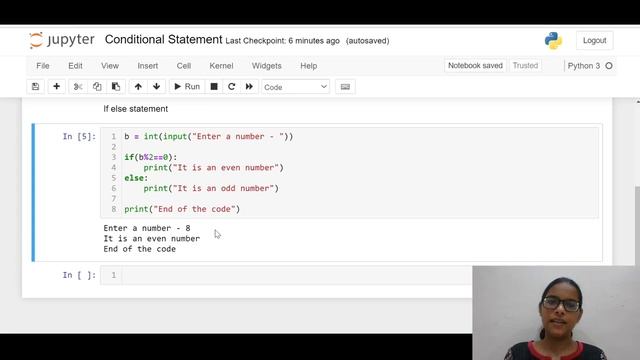Restart the kernel with circular arrow

coord(231,87)
